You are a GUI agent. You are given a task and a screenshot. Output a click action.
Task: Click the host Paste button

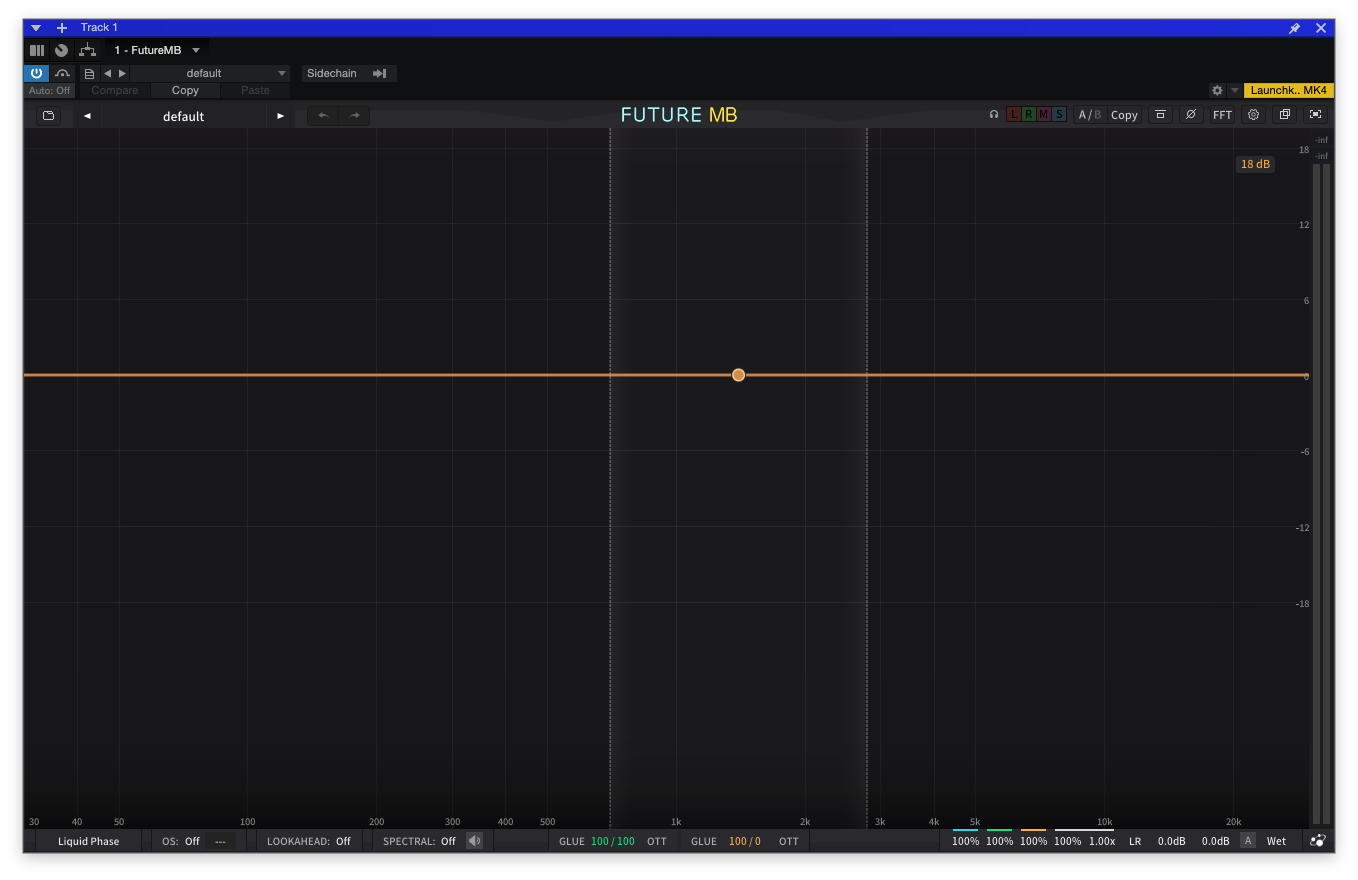[x=255, y=90]
